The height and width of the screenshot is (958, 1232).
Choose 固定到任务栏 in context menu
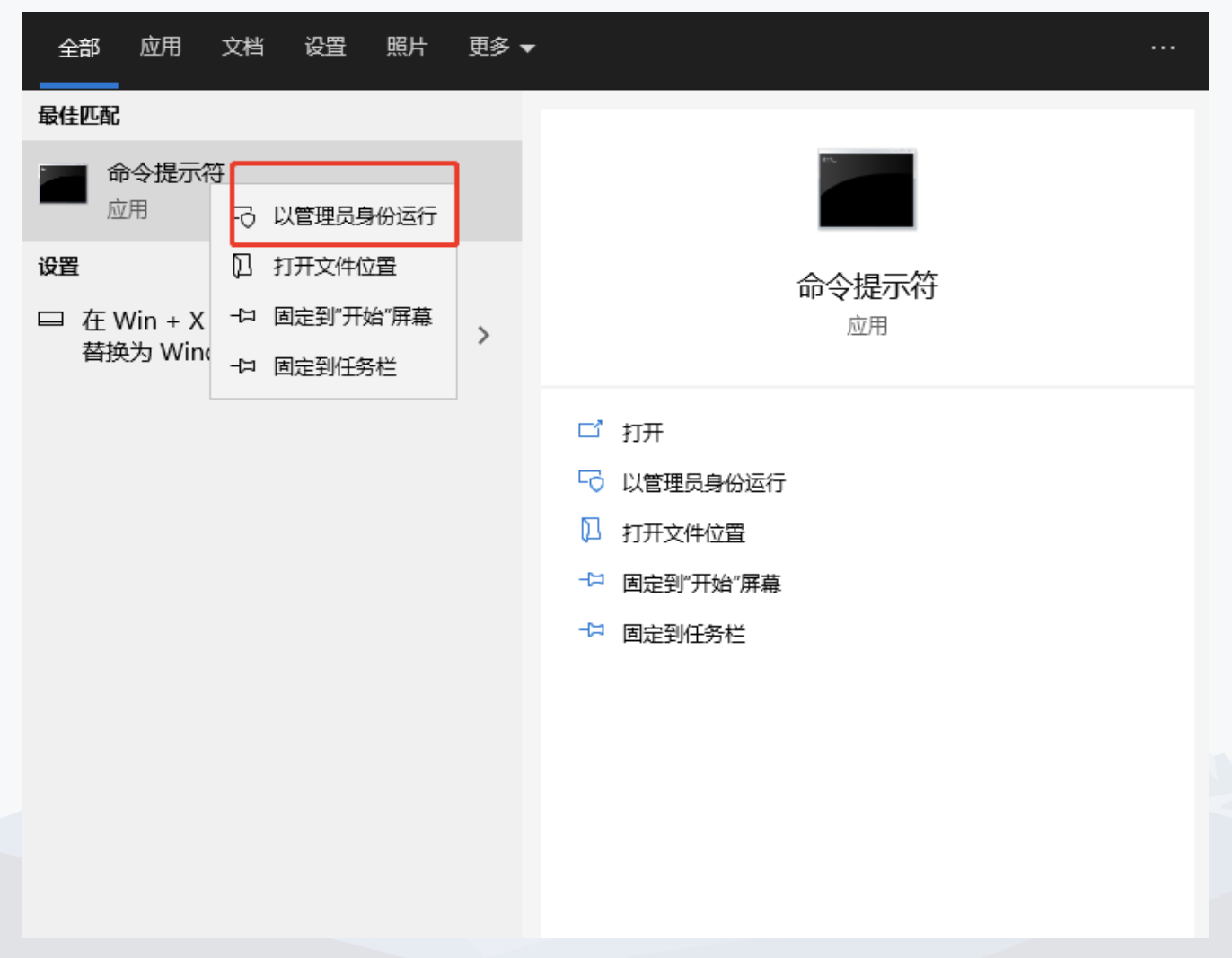(334, 366)
